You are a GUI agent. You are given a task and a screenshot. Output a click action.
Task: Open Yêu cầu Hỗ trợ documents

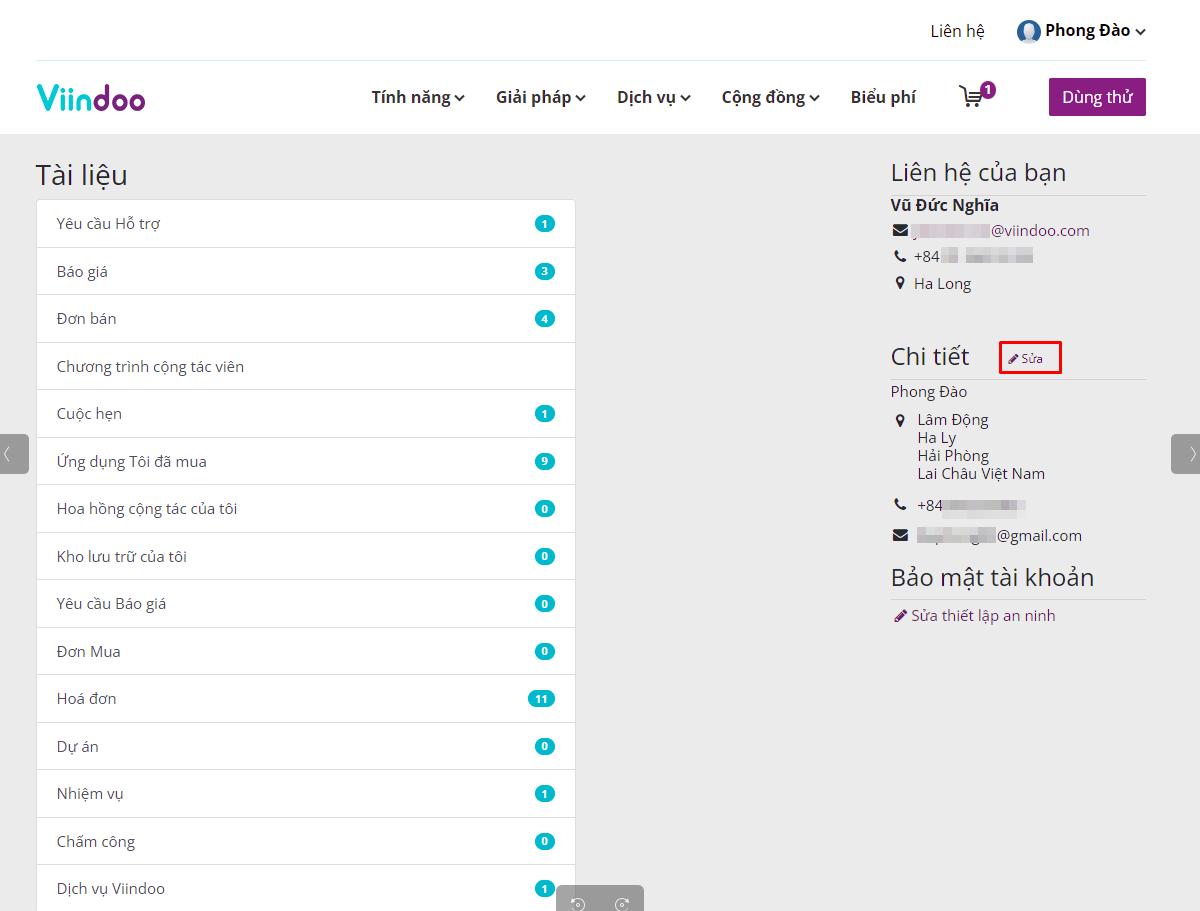point(306,224)
